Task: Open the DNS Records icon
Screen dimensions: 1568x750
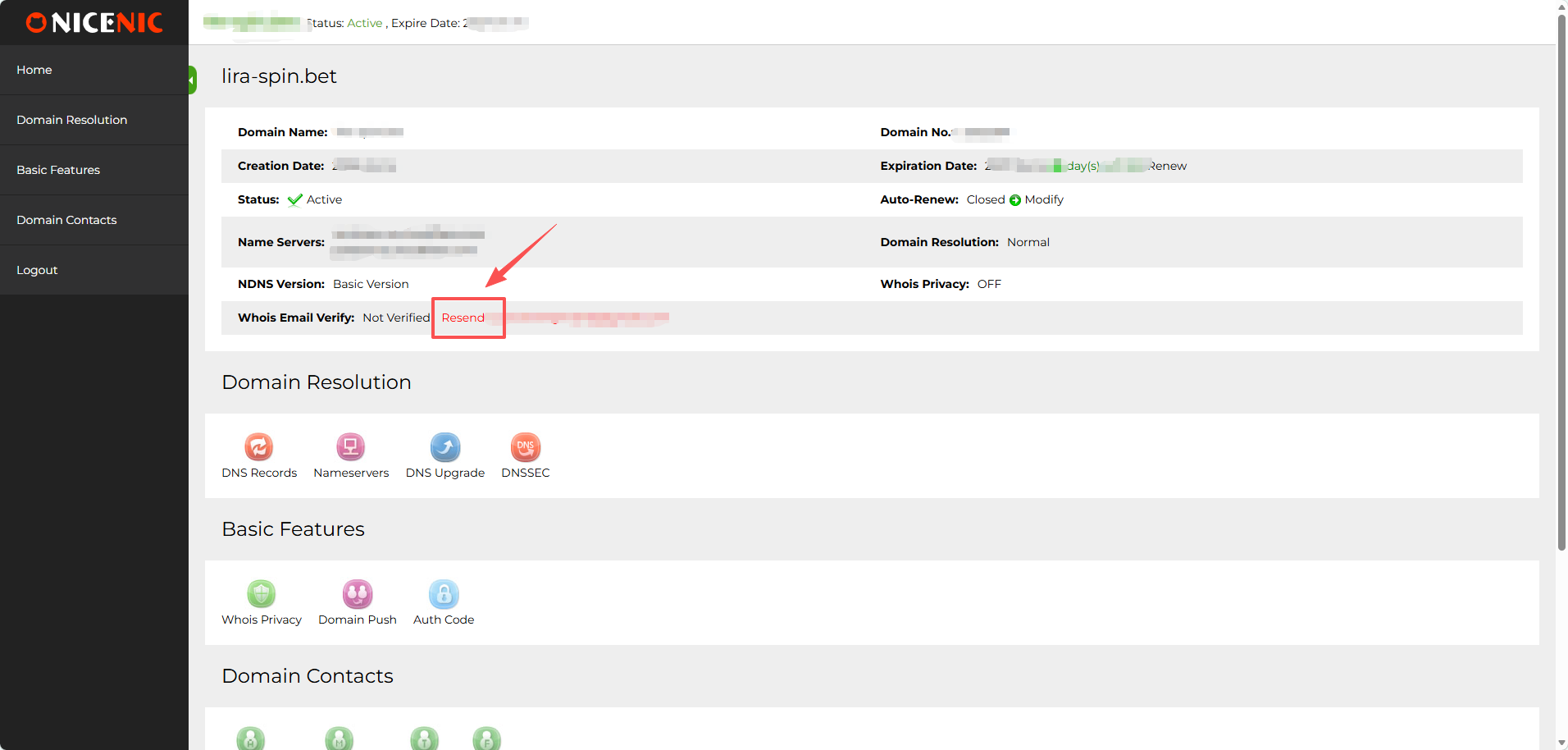Action: pos(258,447)
